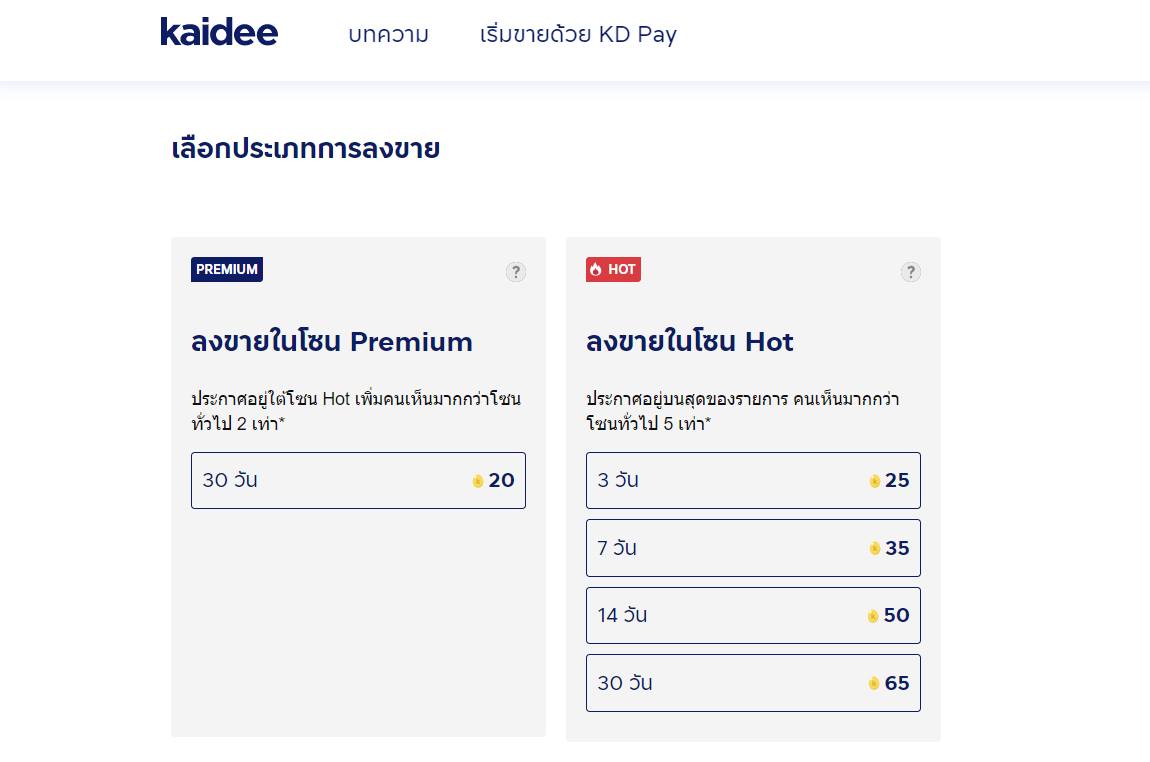Click the coin icon next to 20
1150x762 pixels.
(x=478, y=481)
